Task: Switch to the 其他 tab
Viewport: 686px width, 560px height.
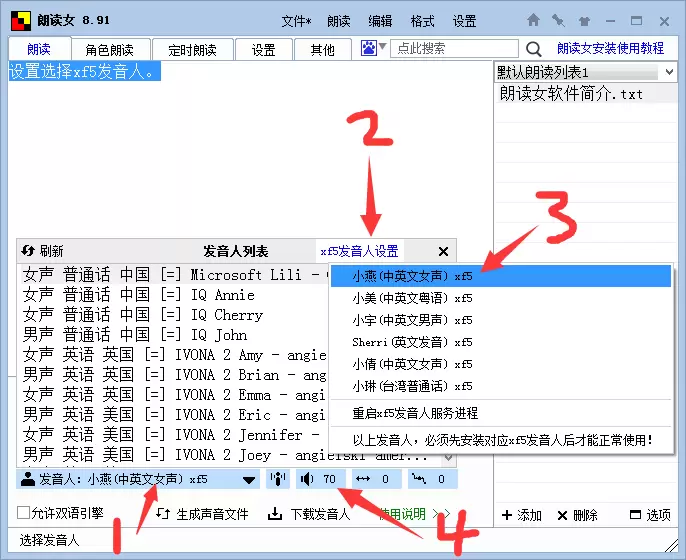Action: tap(322, 49)
